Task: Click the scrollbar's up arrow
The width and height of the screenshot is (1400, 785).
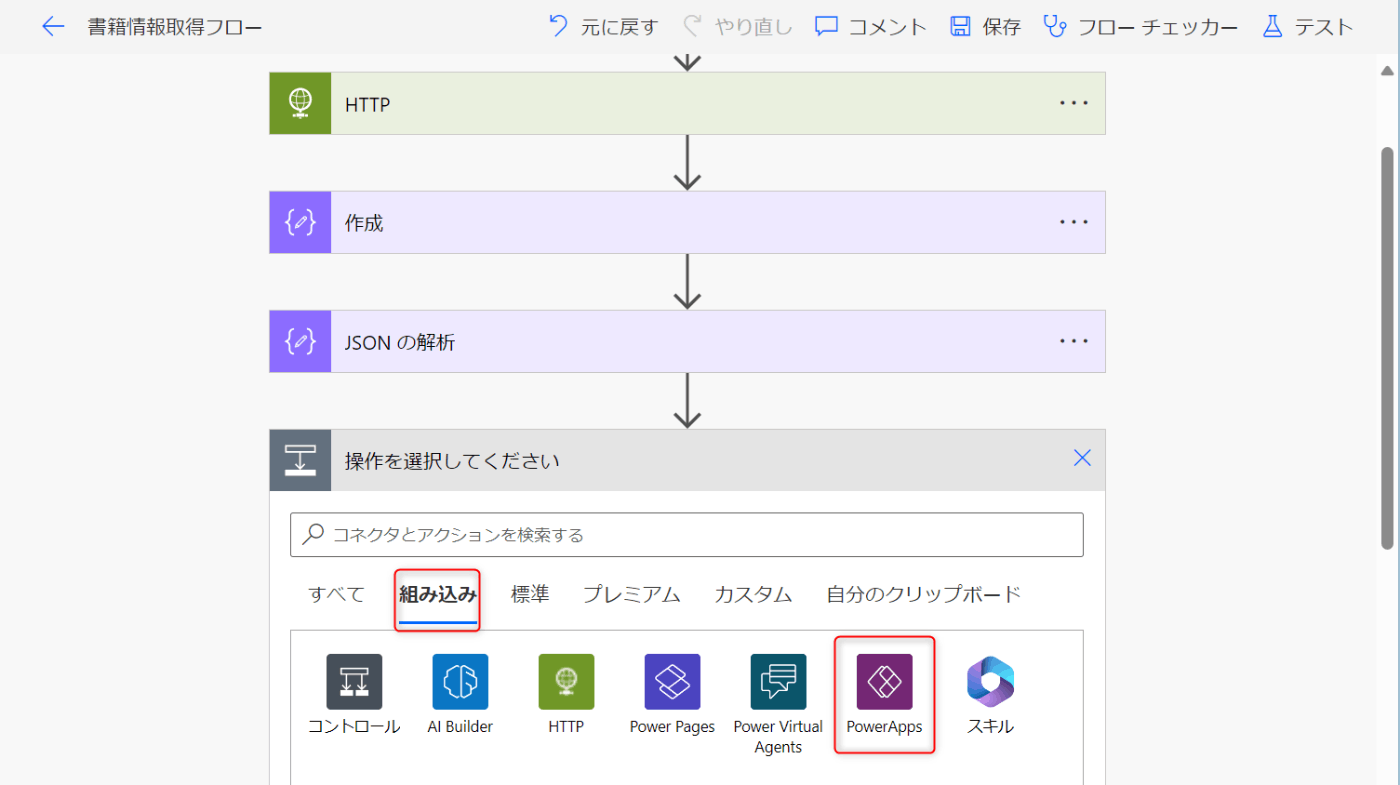Action: [x=1387, y=70]
